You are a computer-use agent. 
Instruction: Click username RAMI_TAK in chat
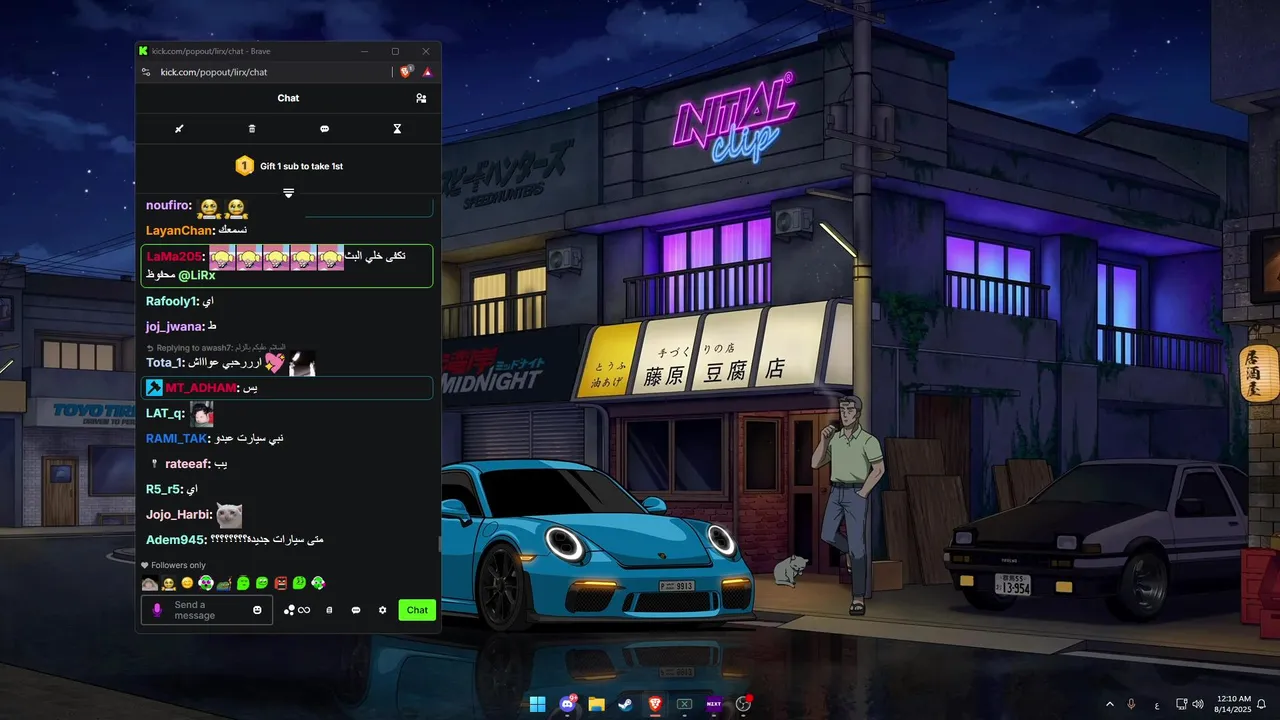coord(177,439)
